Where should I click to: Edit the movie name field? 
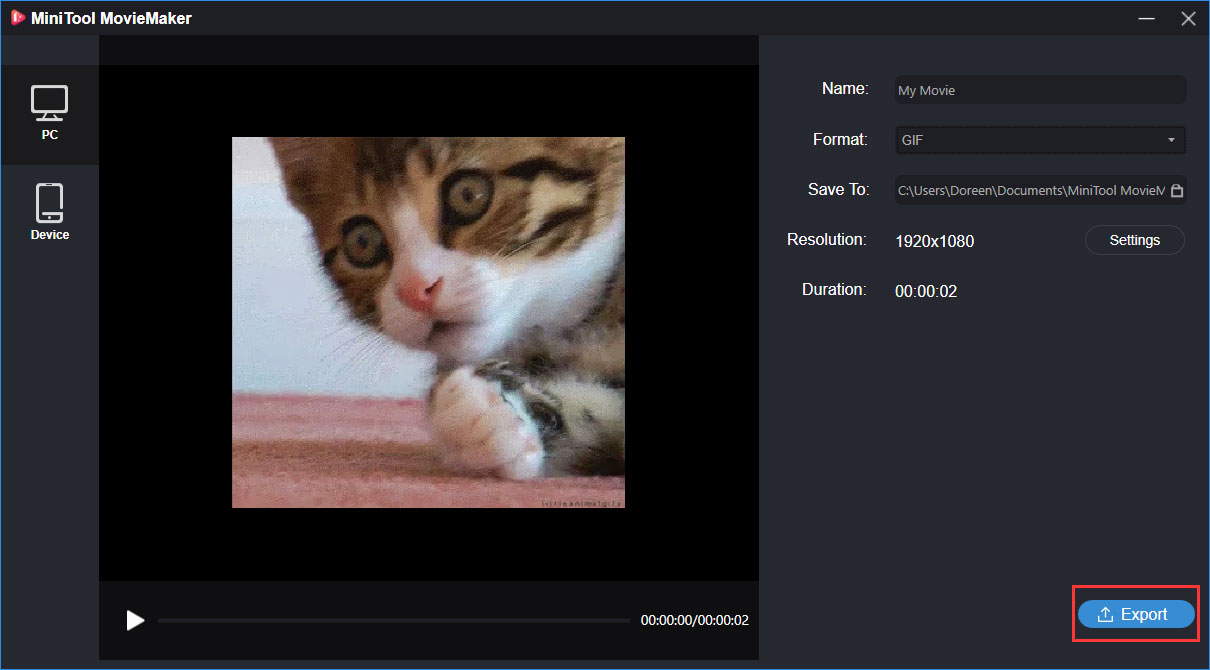click(x=1040, y=90)
